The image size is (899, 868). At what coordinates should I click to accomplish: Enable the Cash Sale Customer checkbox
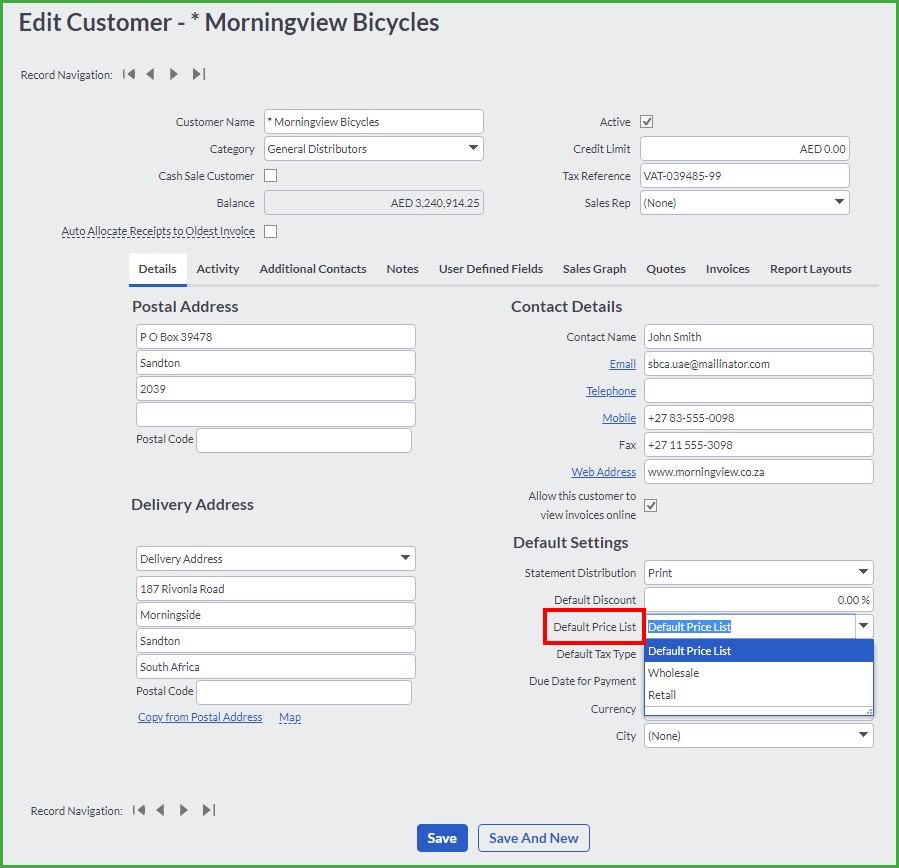tap(271, 175)
